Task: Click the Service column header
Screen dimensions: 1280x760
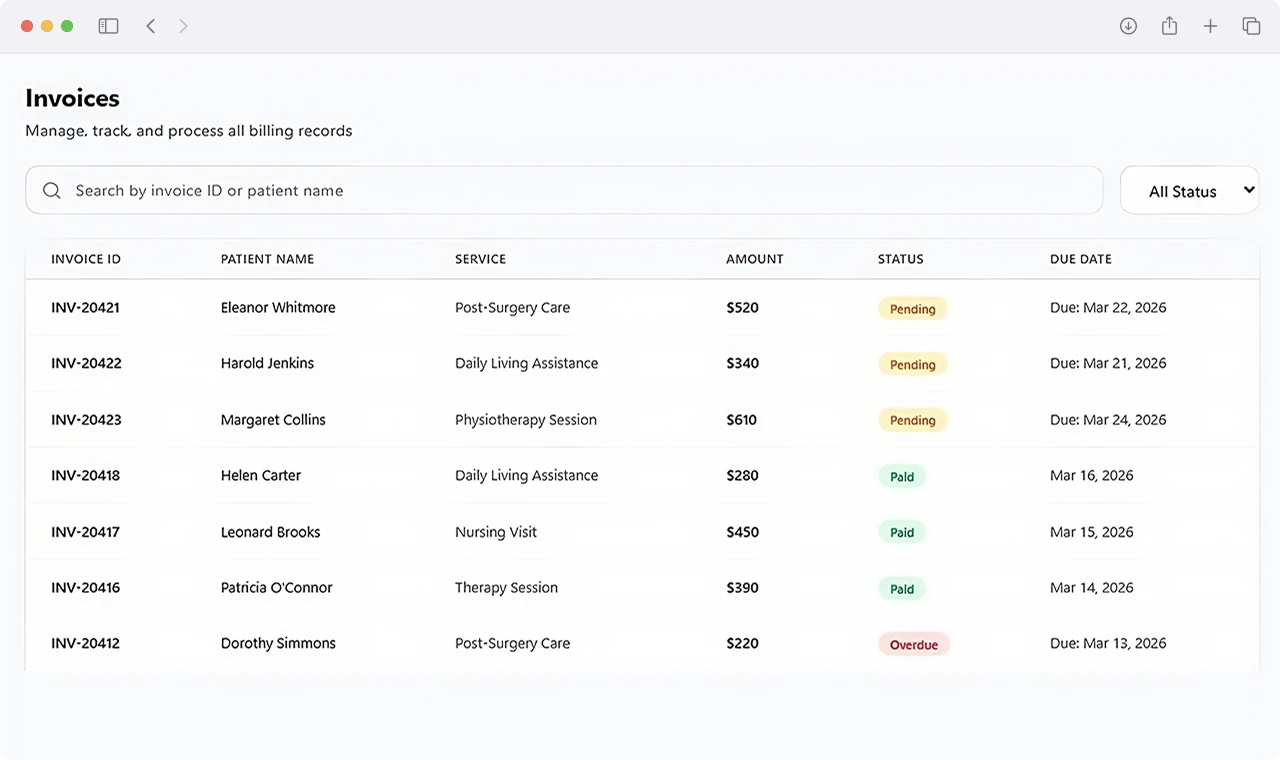Action: point(480,259)
